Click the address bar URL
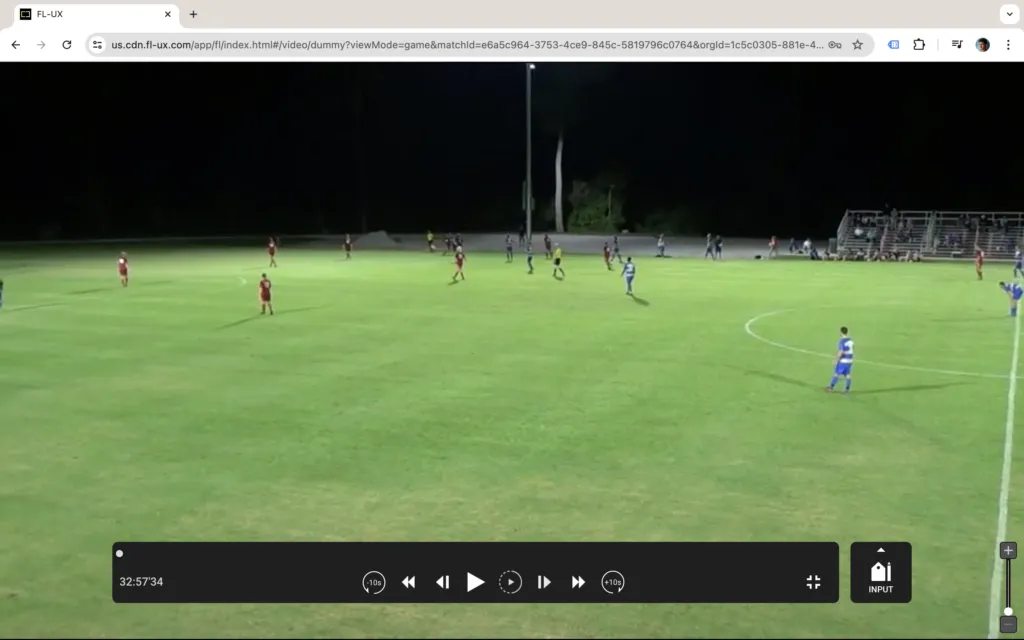 pyautogui.click(x=467, y=44)
